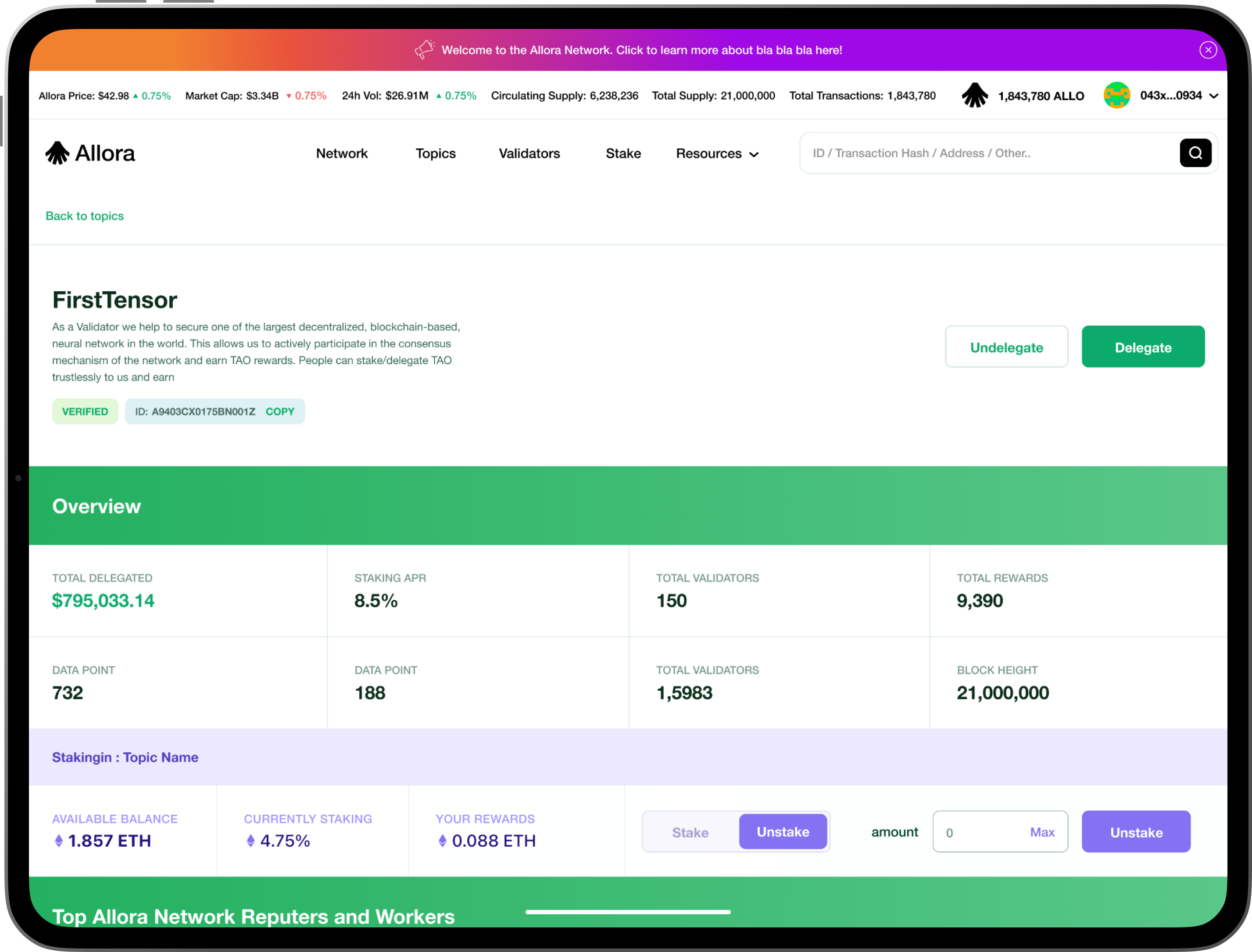This screenshot has width=1252, height=952.
Task: Click the megaphone icon in the welcome banner
Action: 424,49
